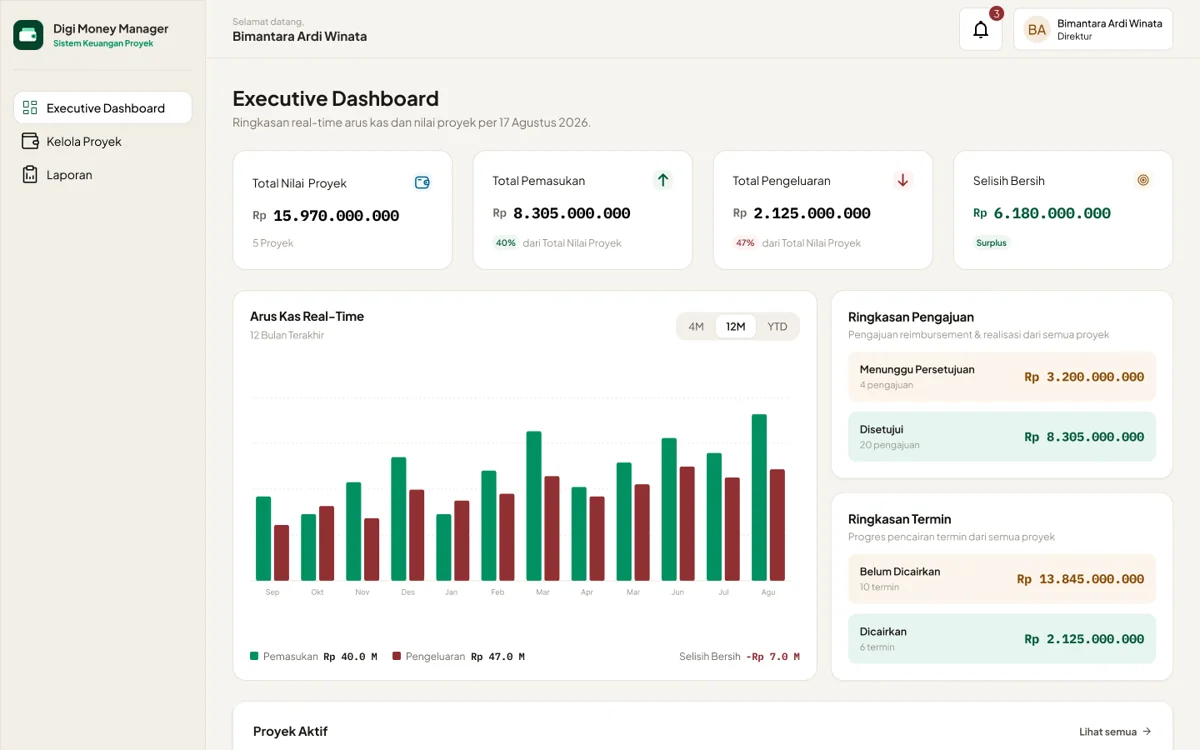Click the Disetujui summary row

pyautogui.click(x=1002, y=437)
